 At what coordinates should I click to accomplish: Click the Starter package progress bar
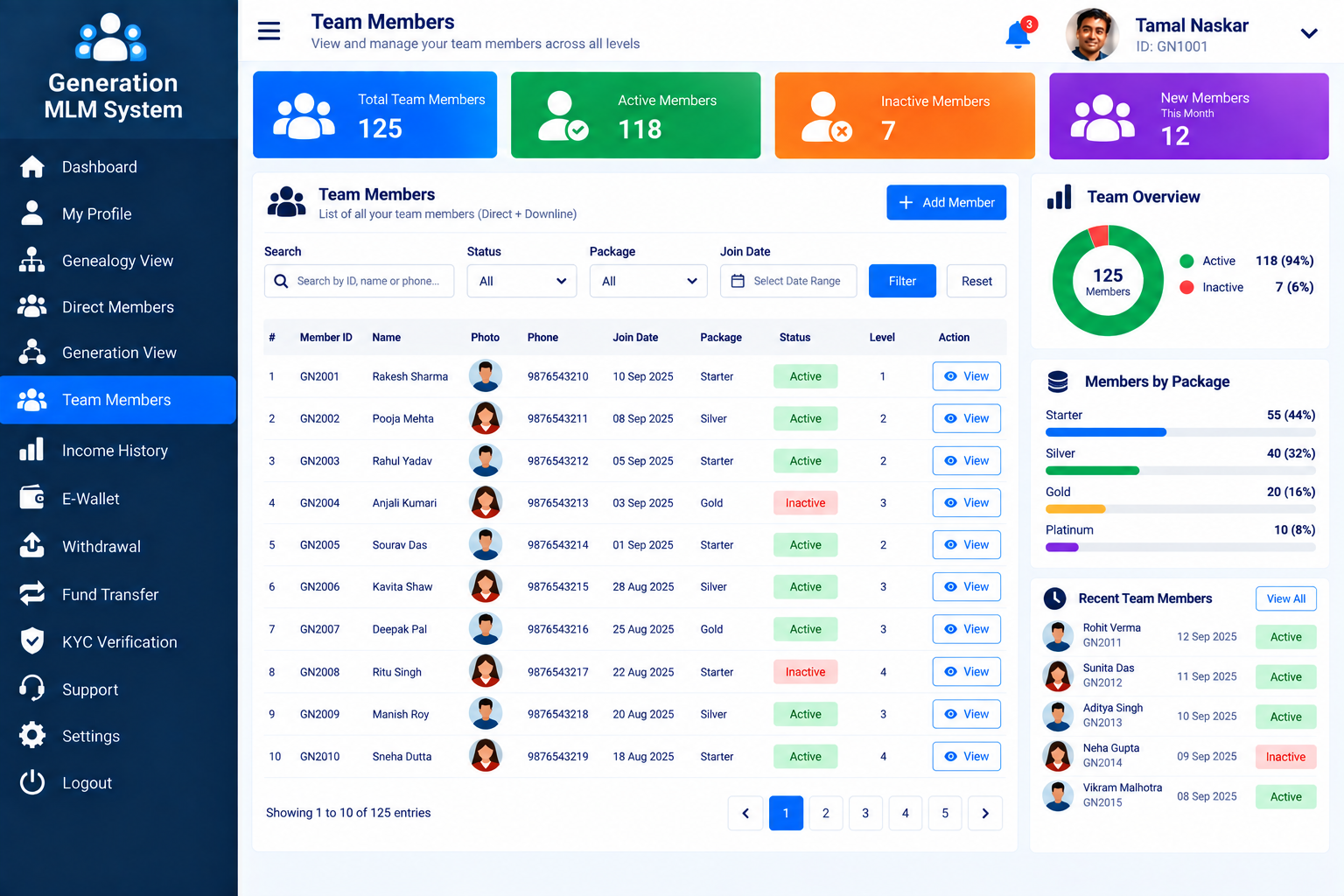pyautogui.click(x=1180, y=432)
